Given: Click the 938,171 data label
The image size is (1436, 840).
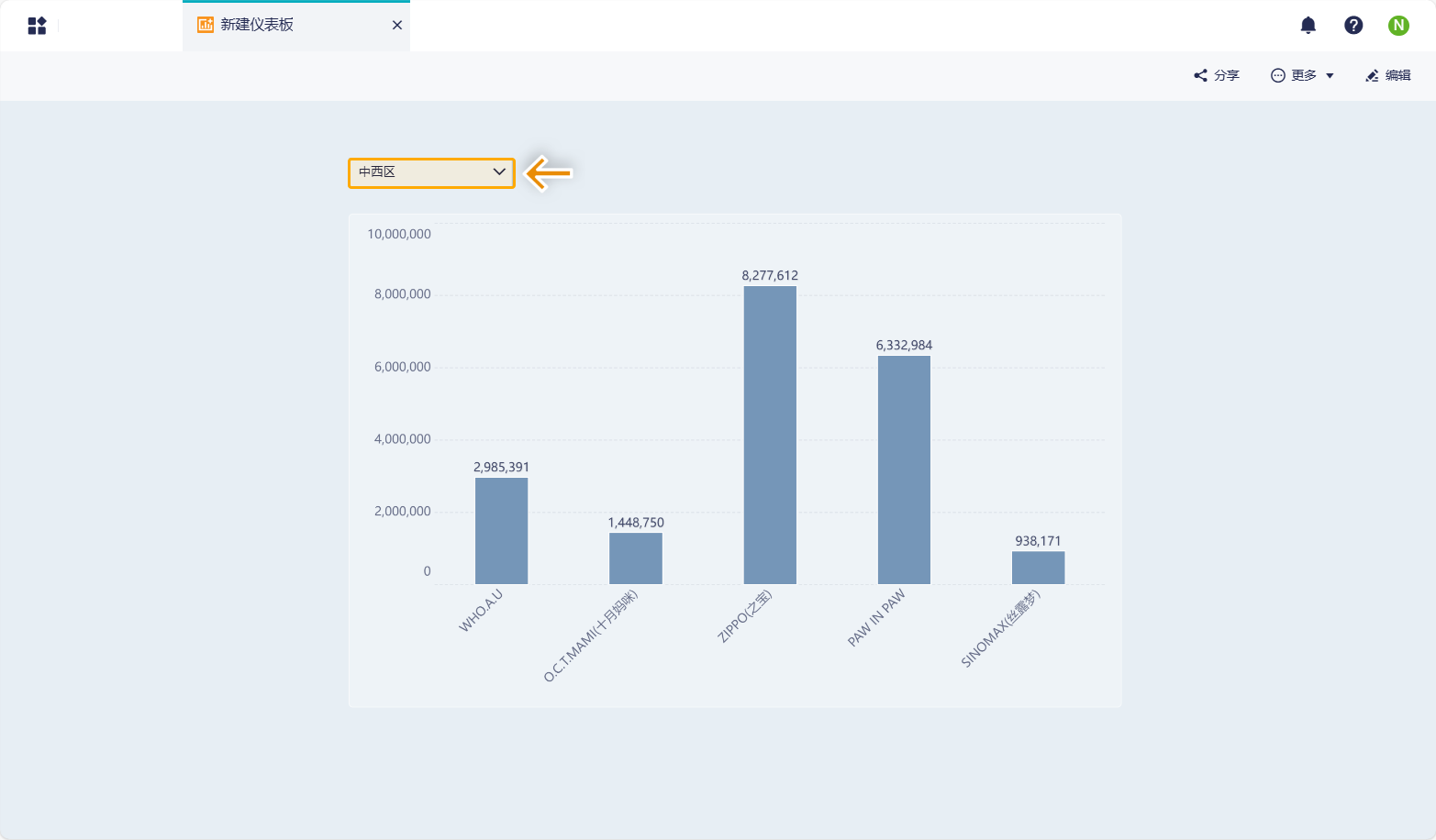Looking at the screenshot, I should (1038, 541).
